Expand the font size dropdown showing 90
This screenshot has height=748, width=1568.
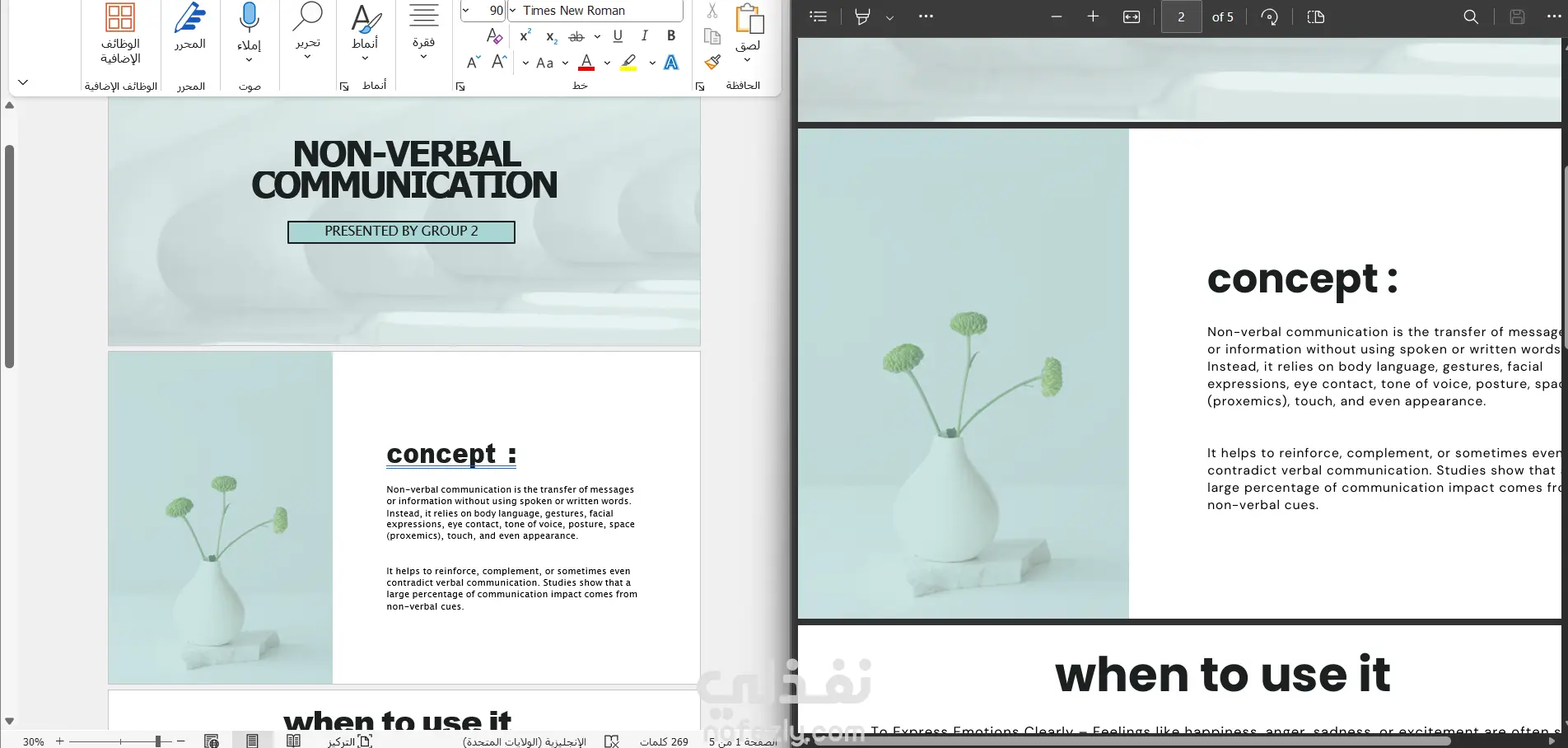click(466, 11)
